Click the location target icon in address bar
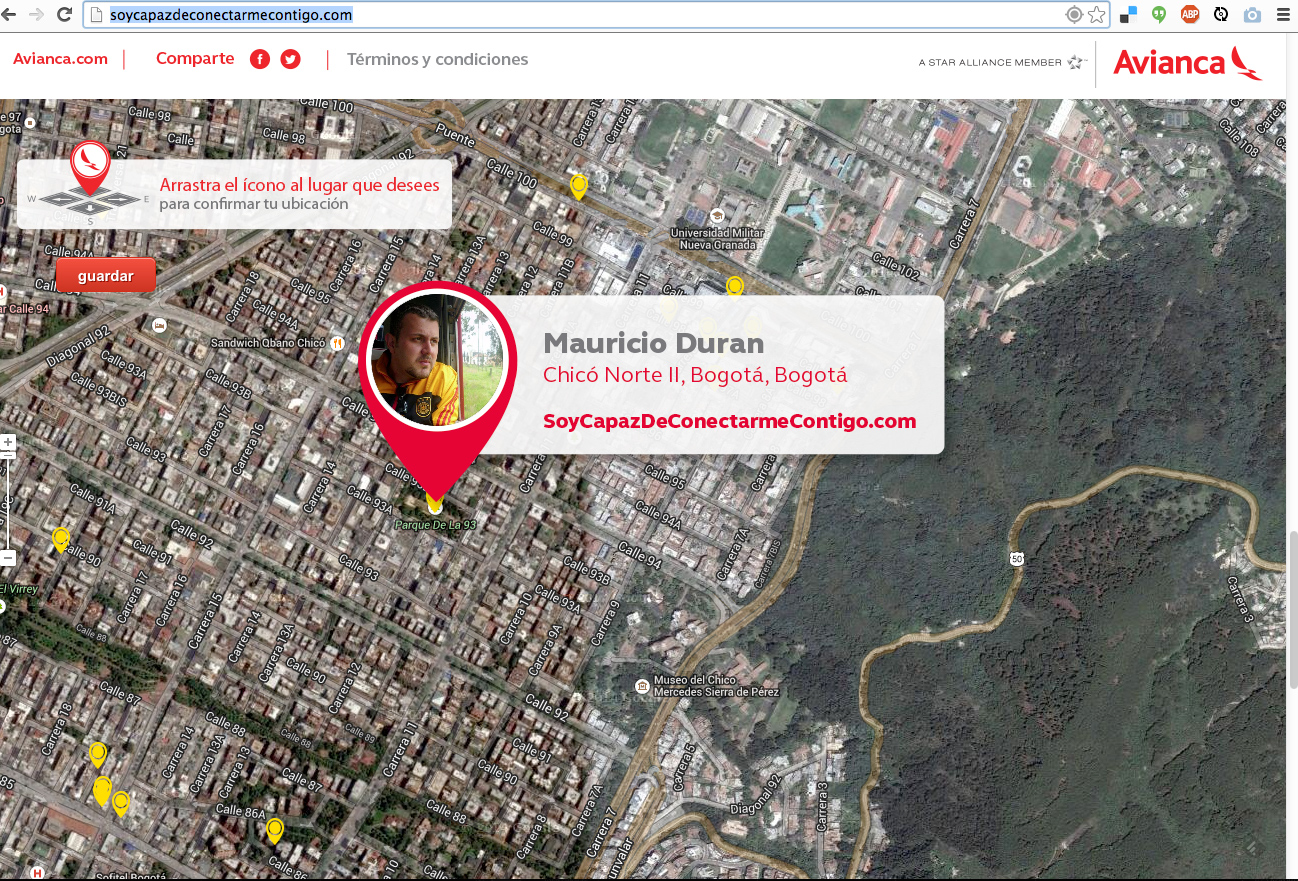This screenshot has height=881, width=1298. 1074,14
